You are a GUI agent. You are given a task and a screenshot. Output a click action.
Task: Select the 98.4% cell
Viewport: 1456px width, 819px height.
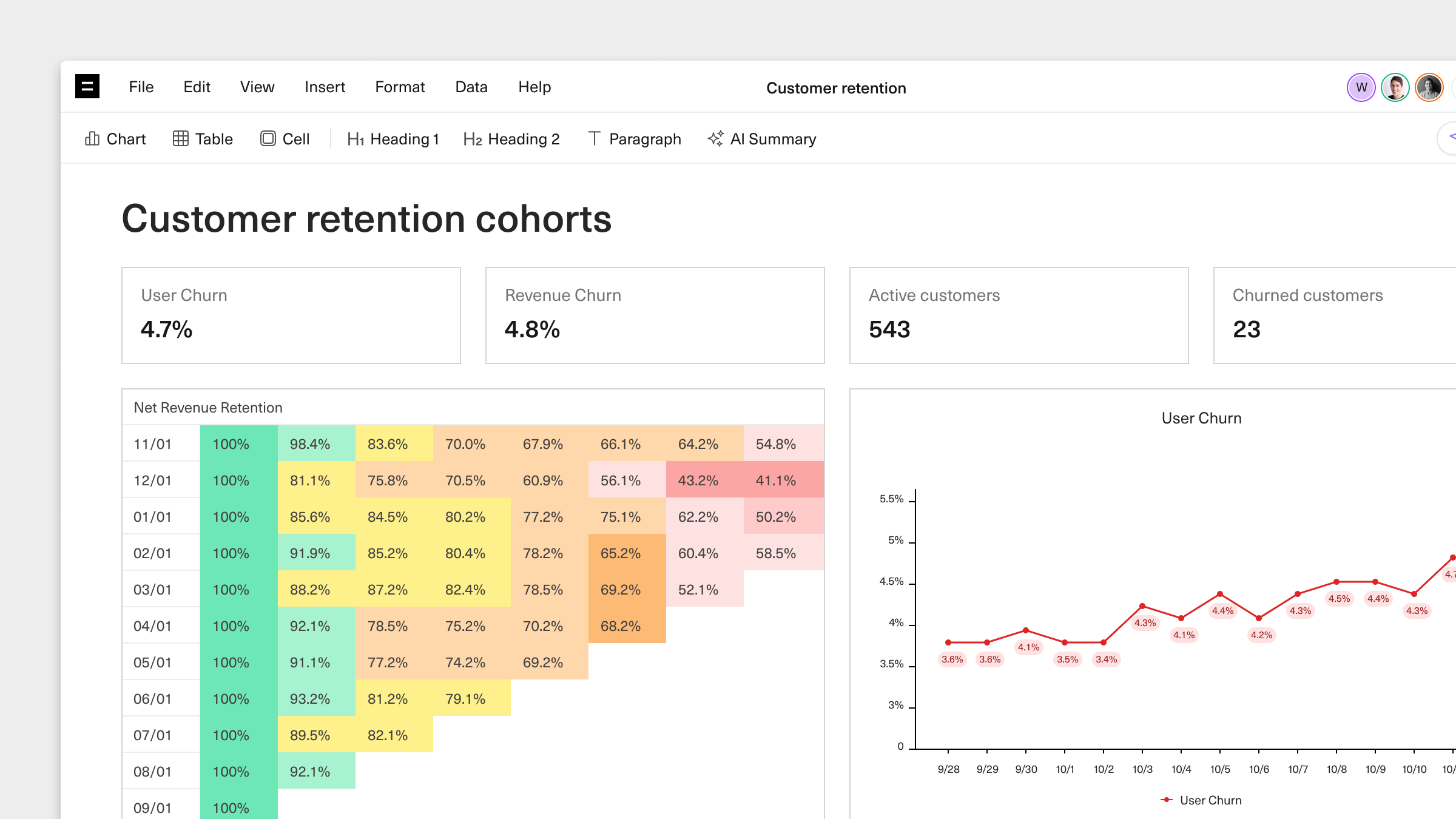pos(317,443)
